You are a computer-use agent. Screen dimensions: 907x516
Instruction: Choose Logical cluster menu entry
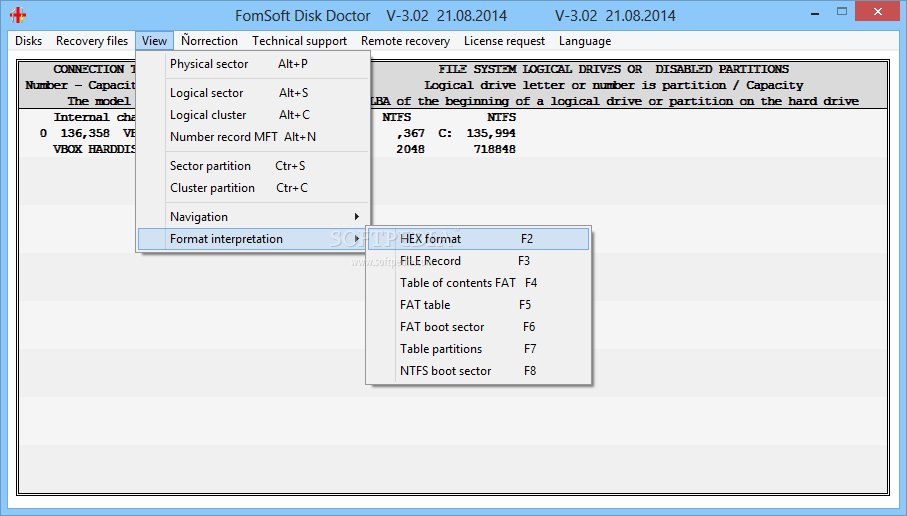point(253,115)
